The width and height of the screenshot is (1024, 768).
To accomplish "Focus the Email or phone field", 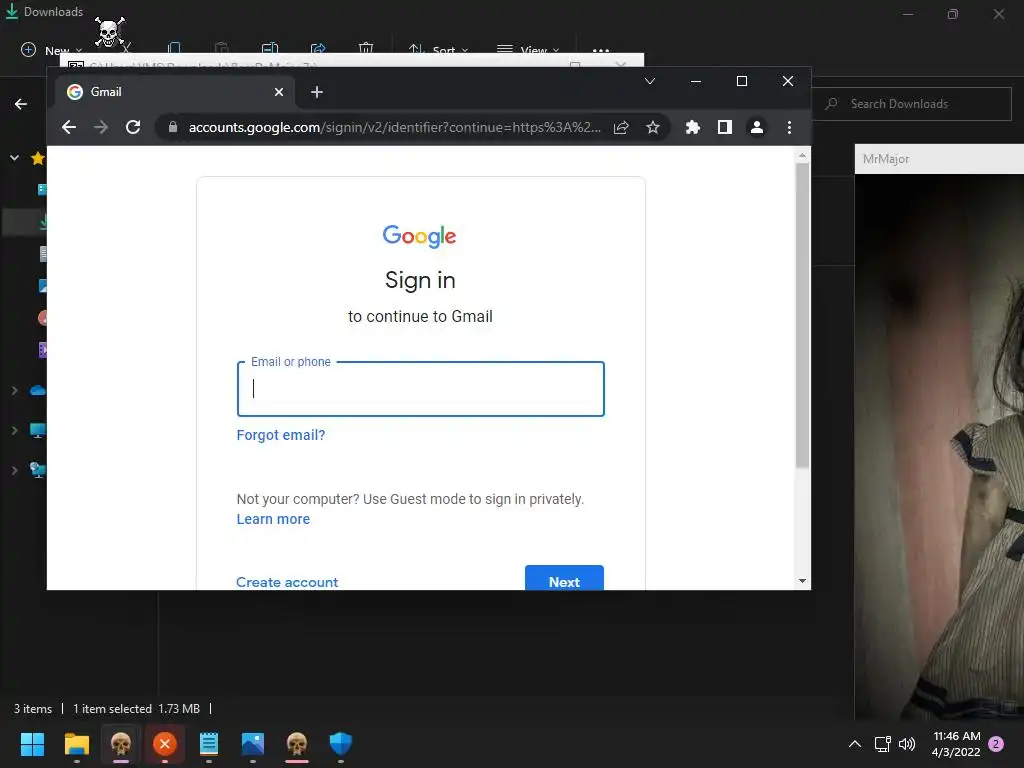I will point(421,389).
